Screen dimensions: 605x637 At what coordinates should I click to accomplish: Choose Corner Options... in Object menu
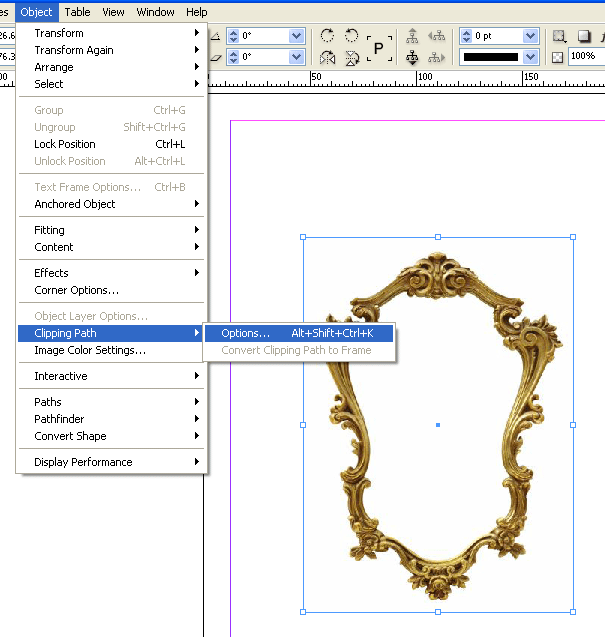[111, 290]
